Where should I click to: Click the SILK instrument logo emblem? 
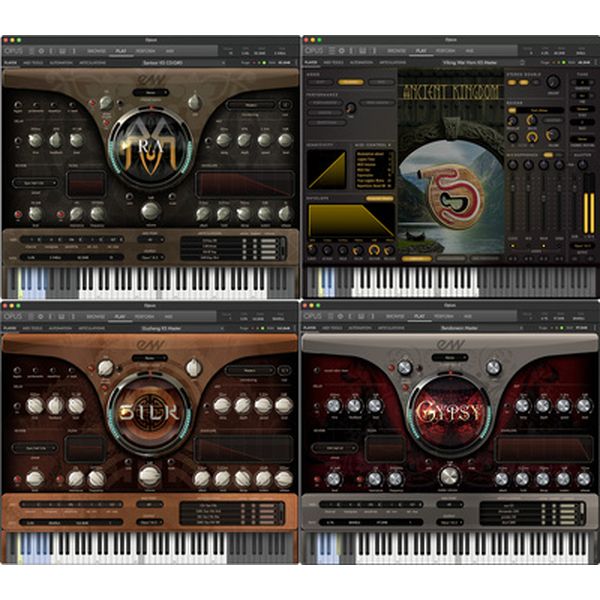[x=149, y=411]
